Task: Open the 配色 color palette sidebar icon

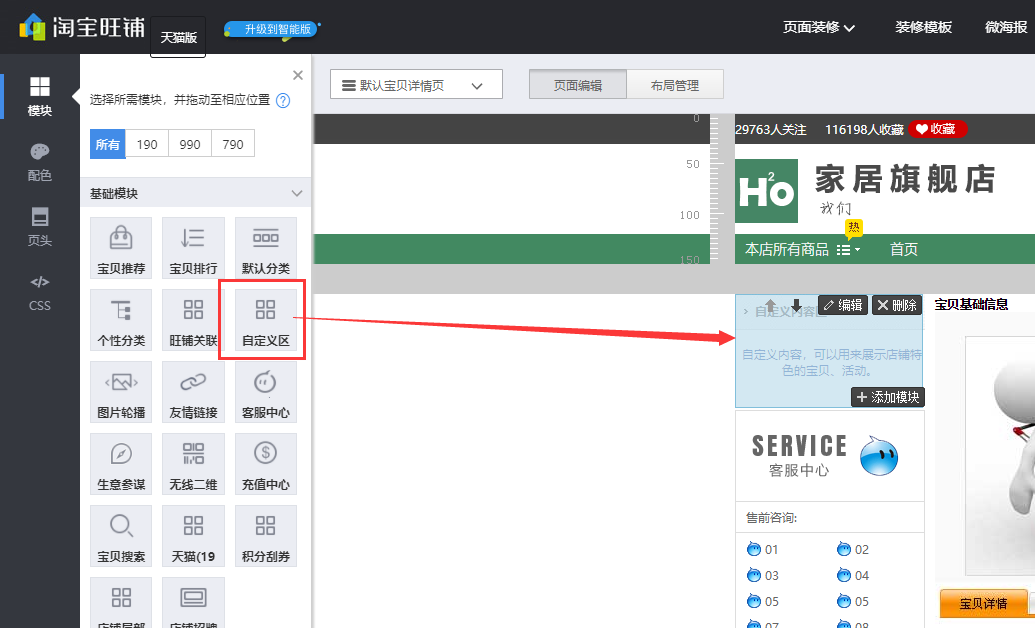Action: [x=40, y=162]
